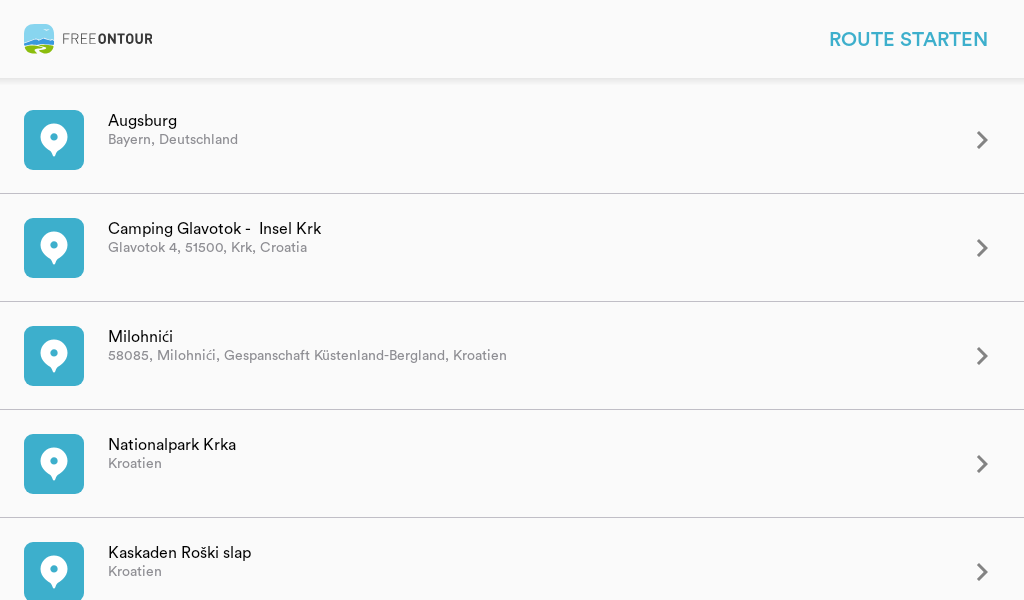
Task: Click the Nationalpark Krka pin icon
Action: point(54,464)
